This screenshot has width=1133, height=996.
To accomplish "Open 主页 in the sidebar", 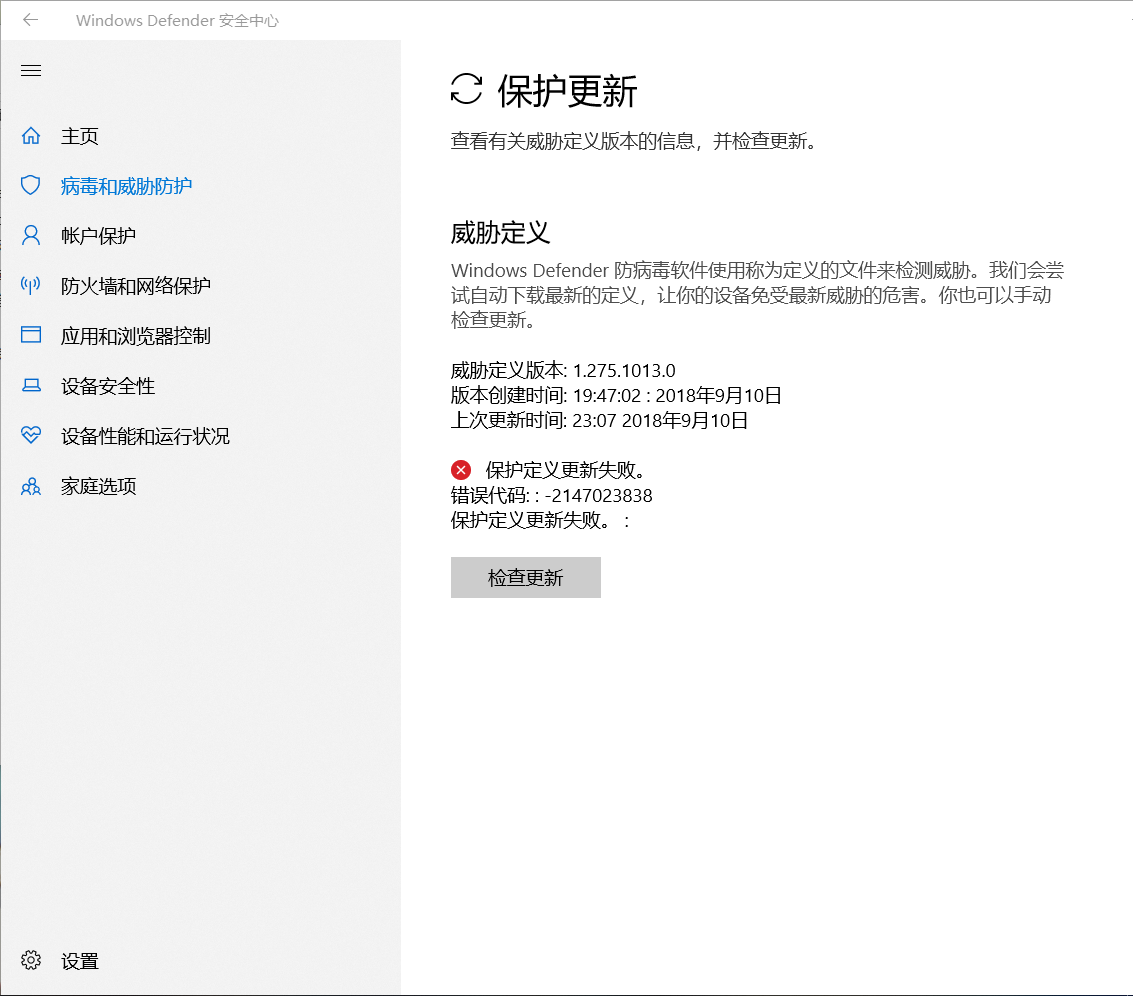I will 79,136.
